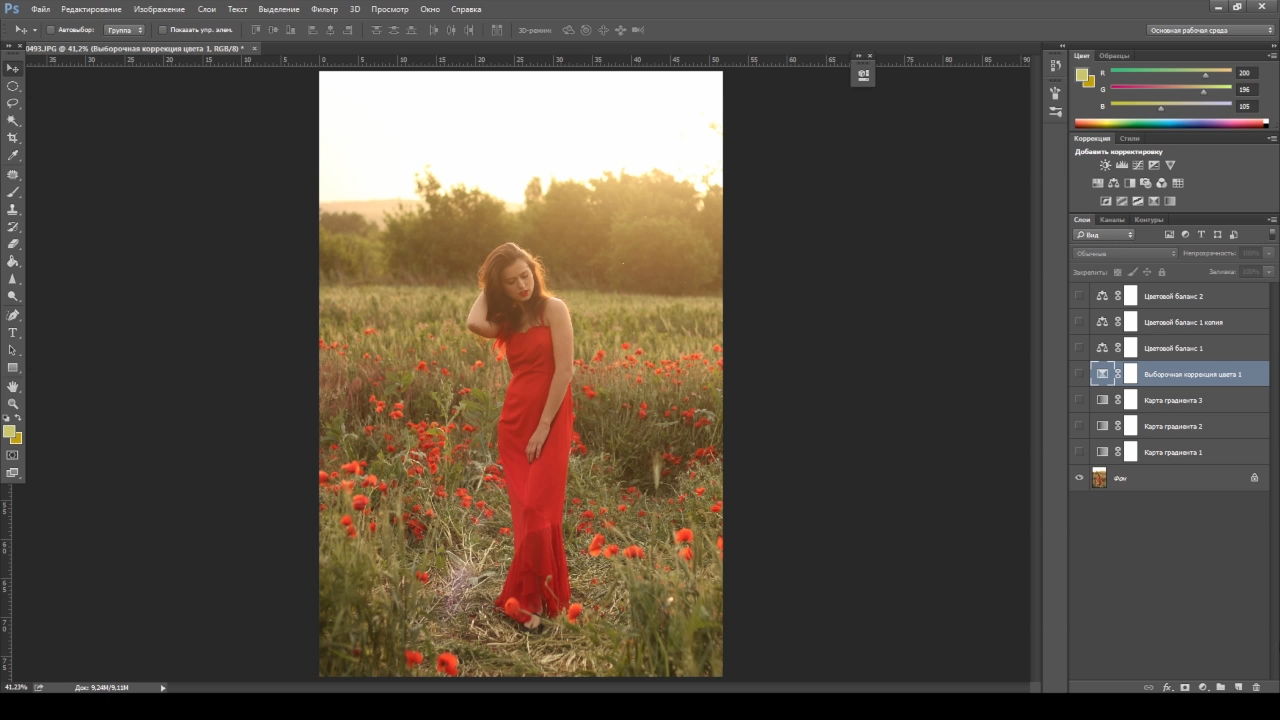Open the Файл menu
The image size is (1280, 720).
click(40, 9)
